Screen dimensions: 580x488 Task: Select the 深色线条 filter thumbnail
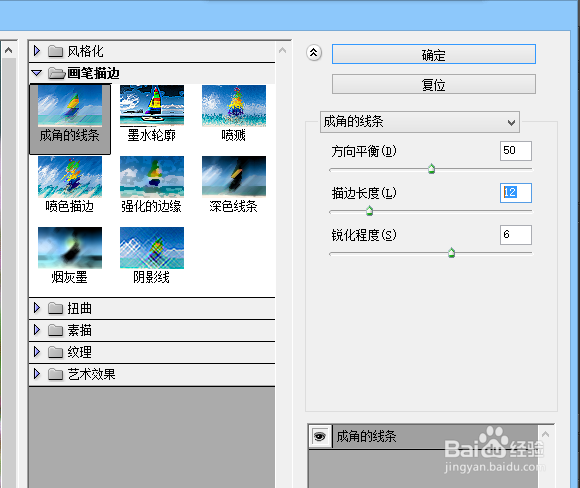pos(234,184)
